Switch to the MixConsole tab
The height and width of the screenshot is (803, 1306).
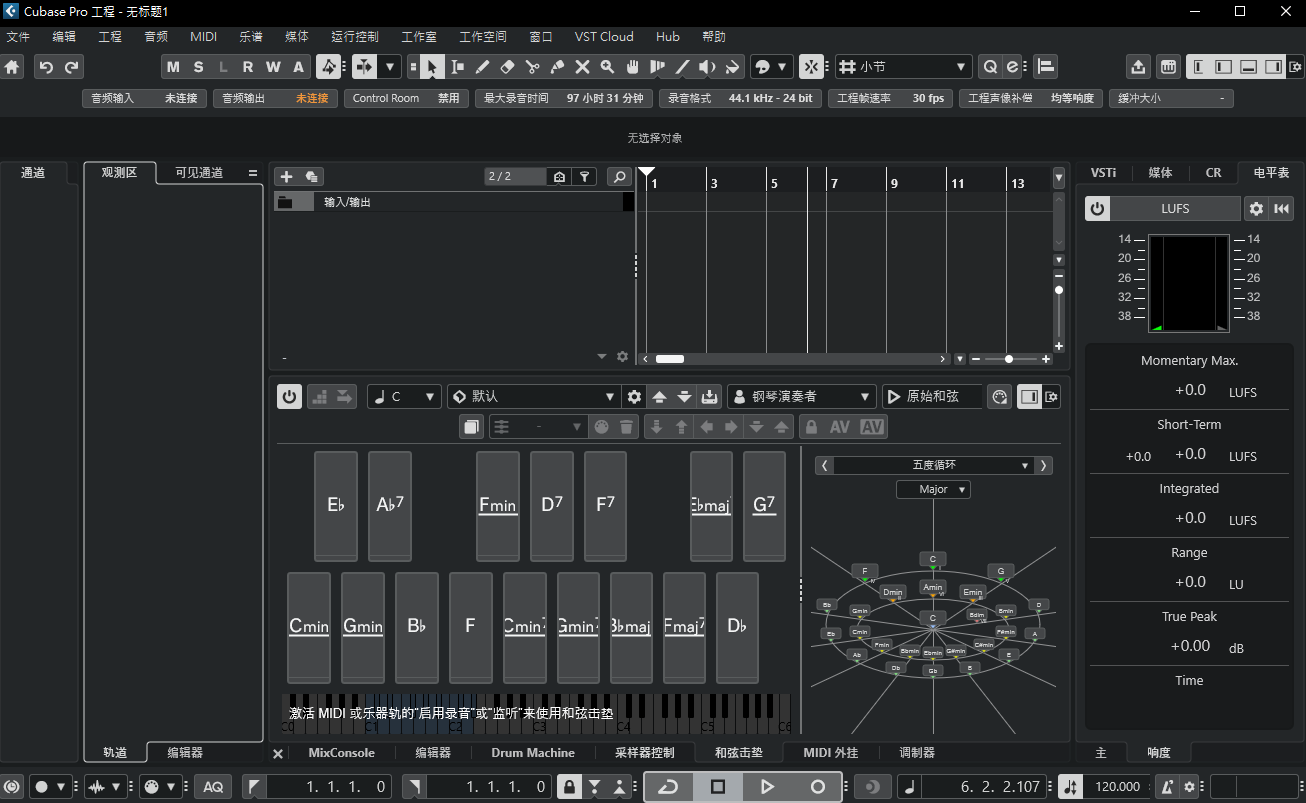[341, 753]
